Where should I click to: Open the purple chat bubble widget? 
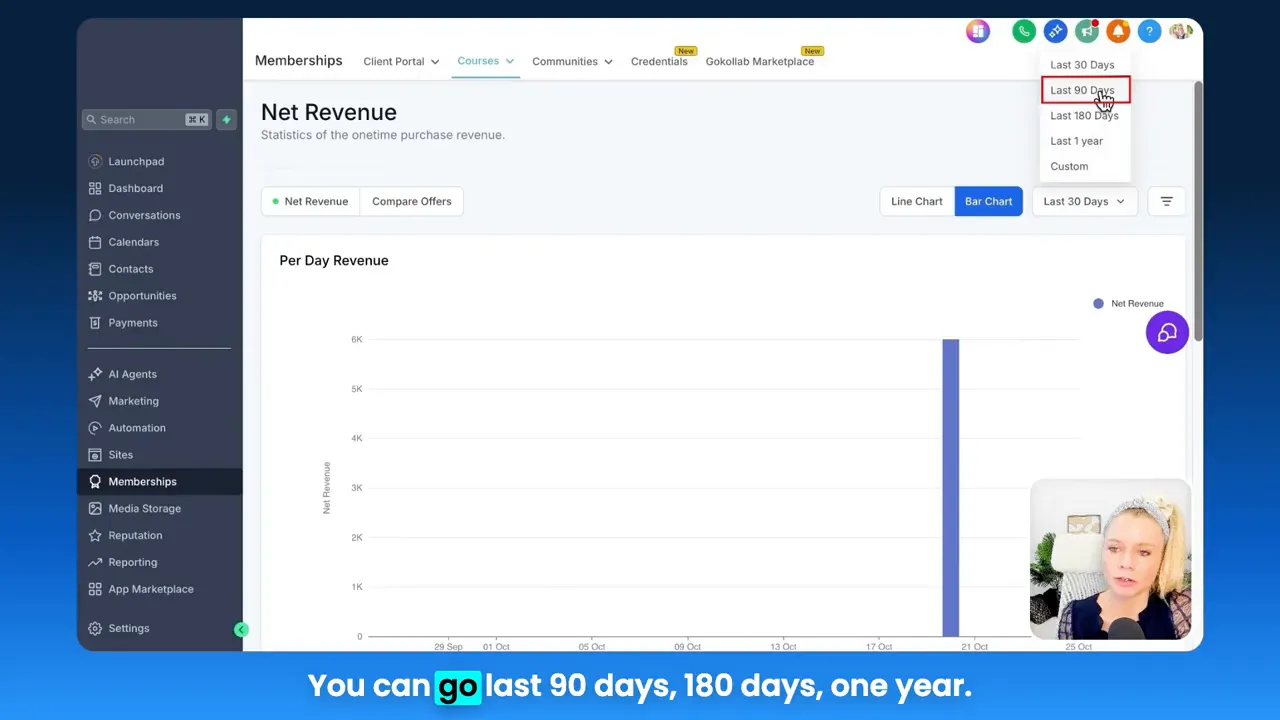(x=1167, y=332)
